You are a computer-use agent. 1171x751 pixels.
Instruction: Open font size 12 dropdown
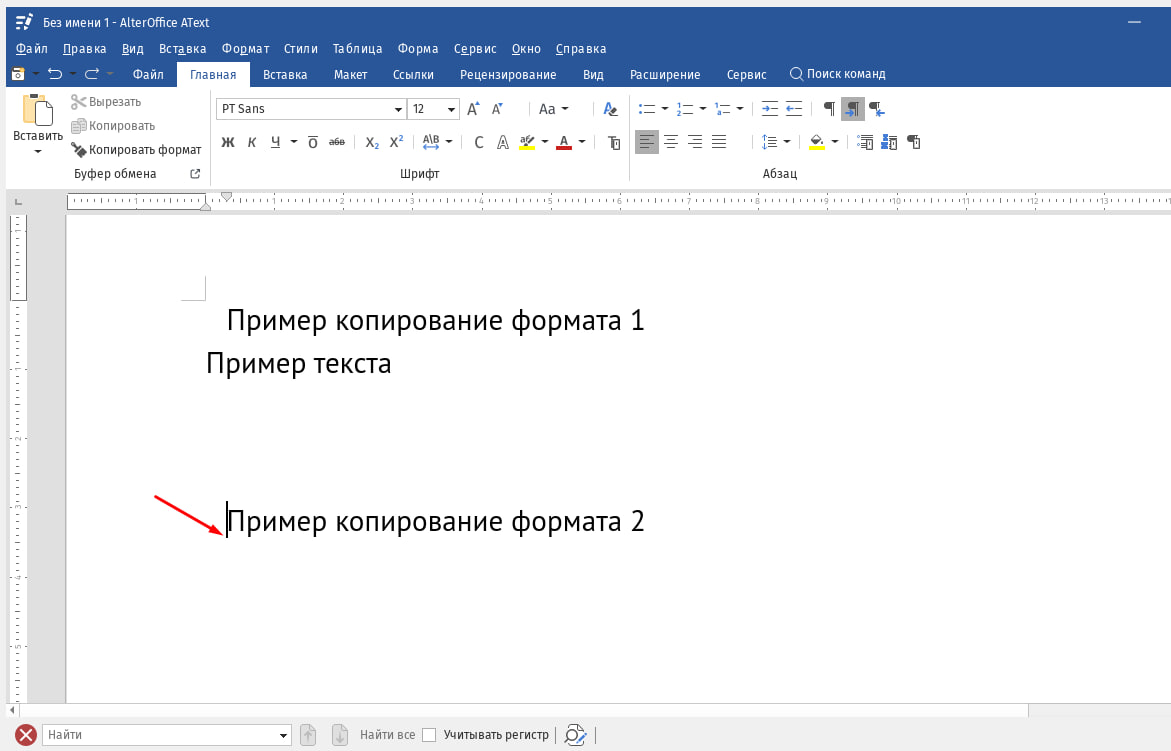tap(451, 109)
